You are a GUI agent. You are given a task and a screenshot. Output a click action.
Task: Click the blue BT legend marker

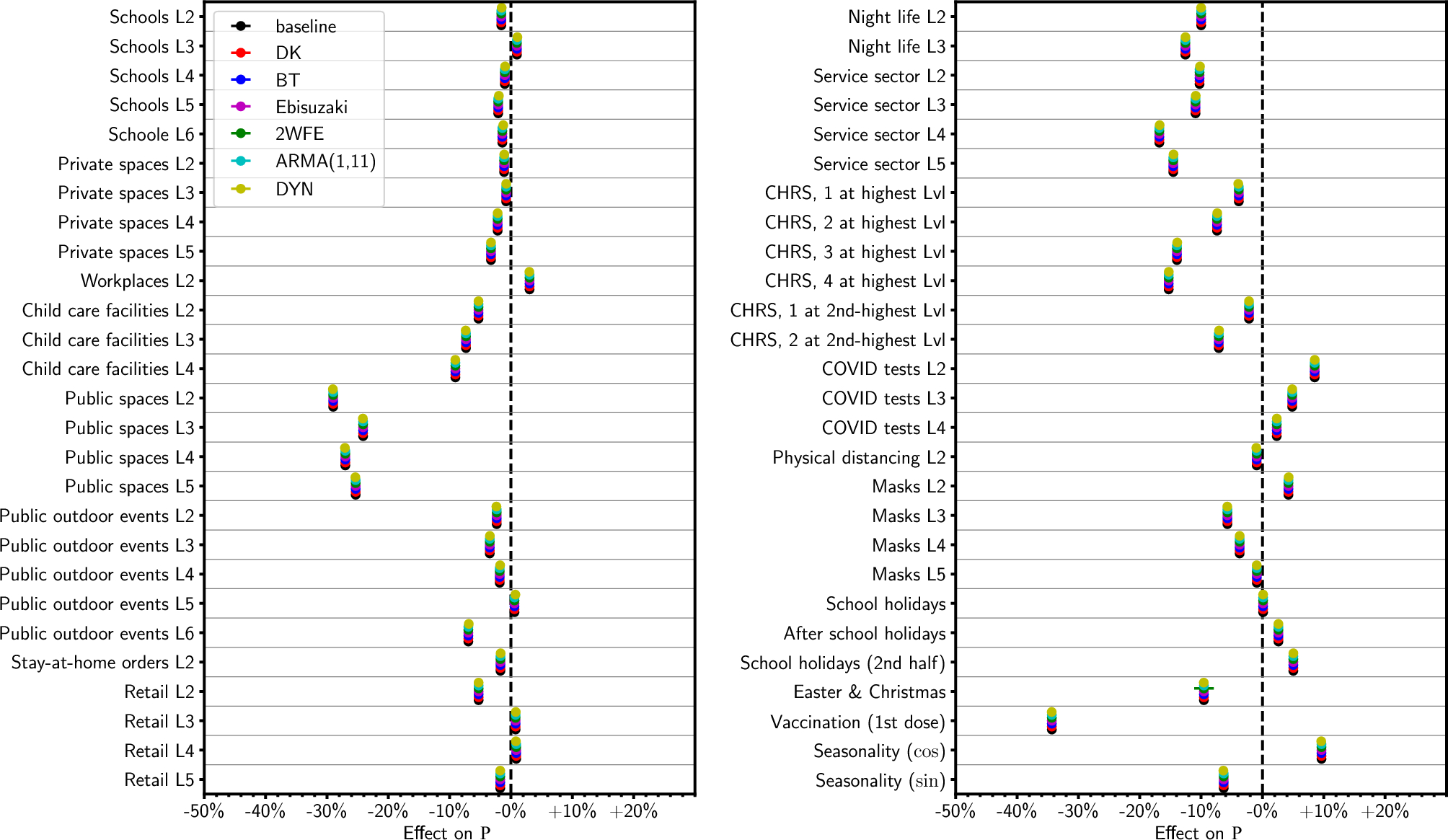tap(241, 80)
